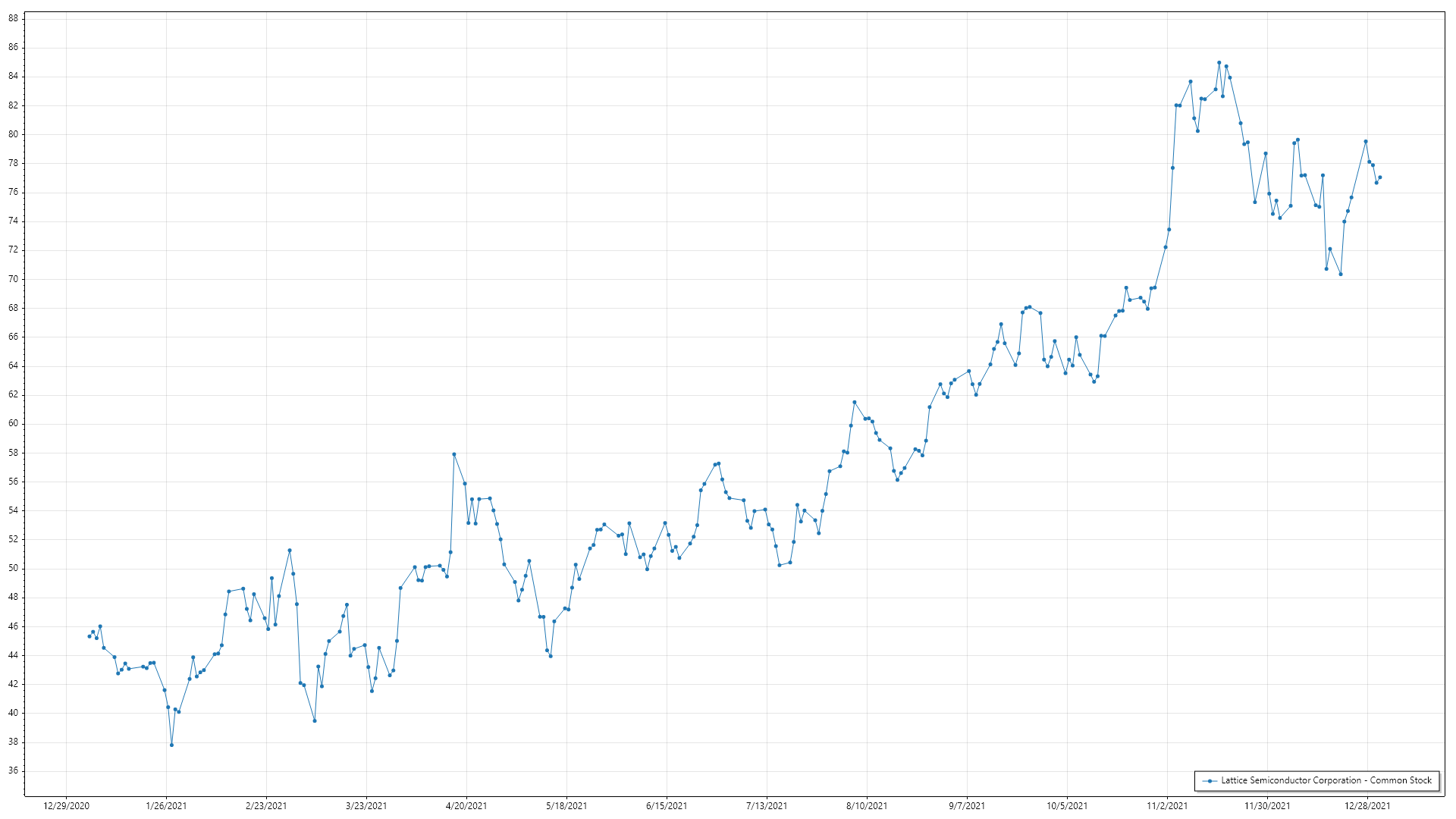Click the lowest data point near 38
This screenshot has width=1456, height=819.
coord(171,745)
